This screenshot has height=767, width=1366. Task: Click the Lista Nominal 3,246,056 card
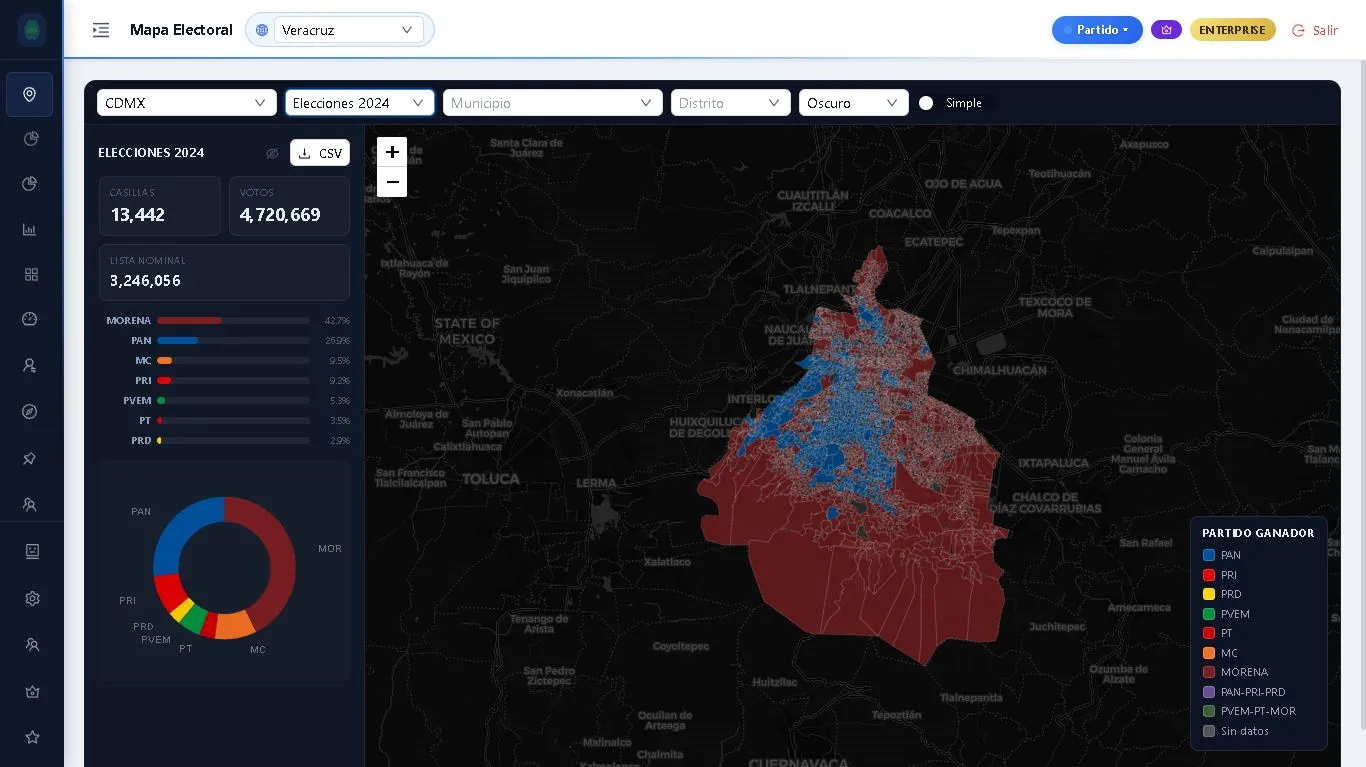point(224,272)
